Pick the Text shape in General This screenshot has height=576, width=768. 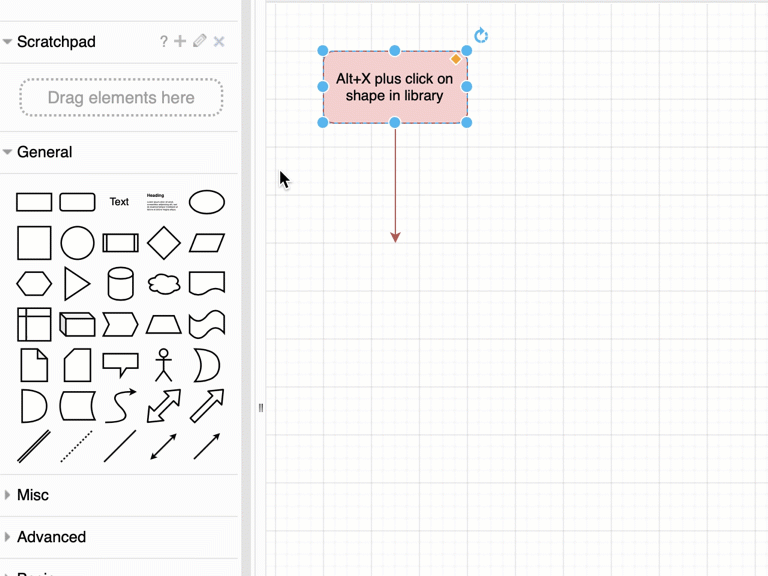click(119, 202)
